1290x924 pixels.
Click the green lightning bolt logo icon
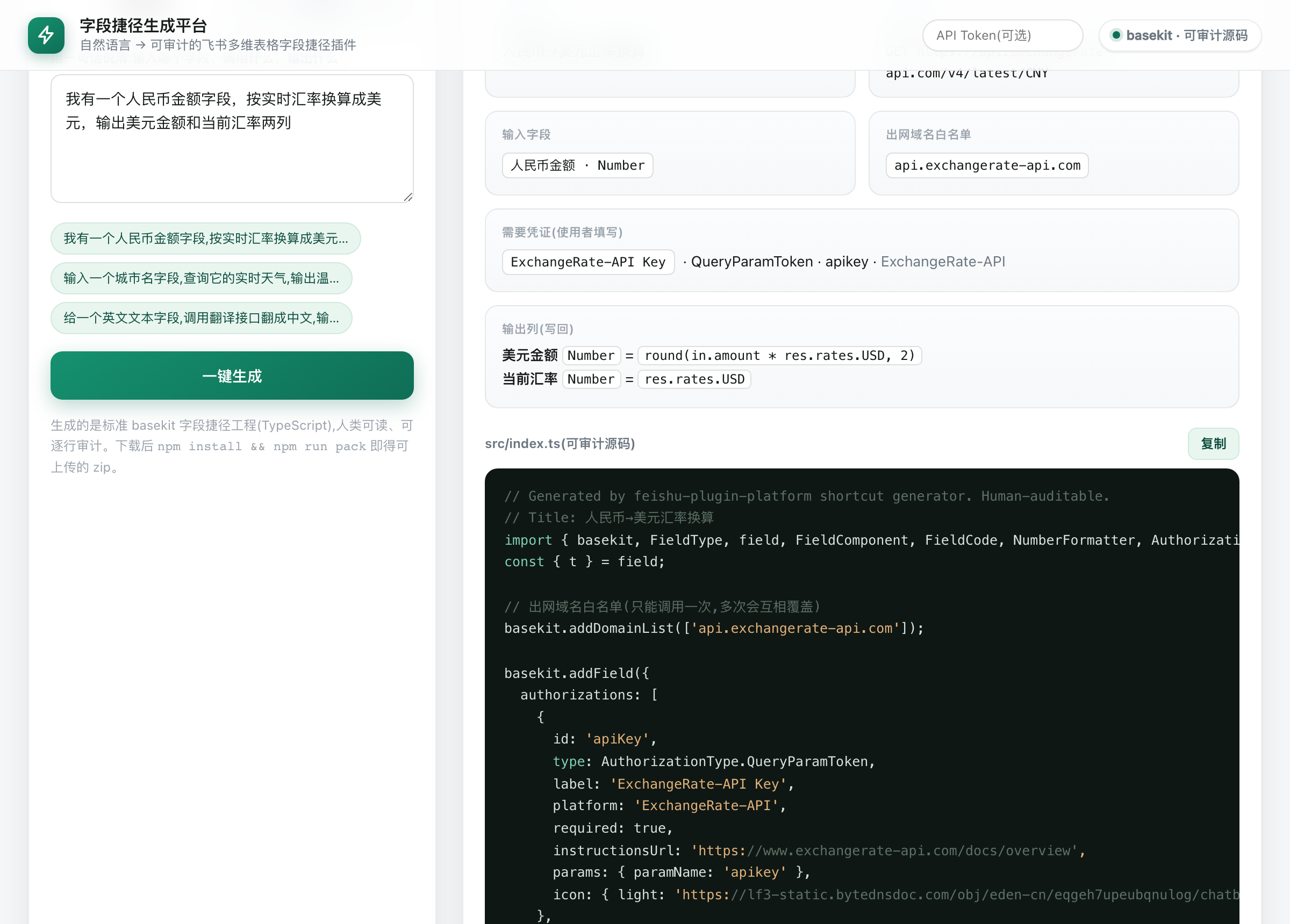pos(46,35)
